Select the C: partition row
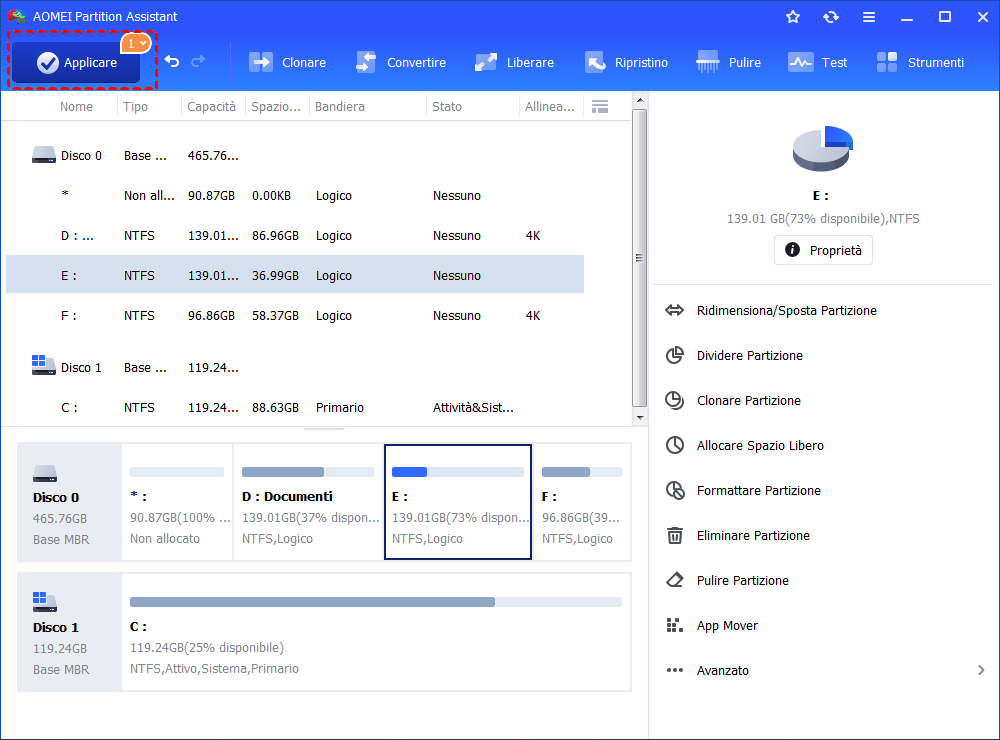The image size is (1000, 740). [295, 407]
